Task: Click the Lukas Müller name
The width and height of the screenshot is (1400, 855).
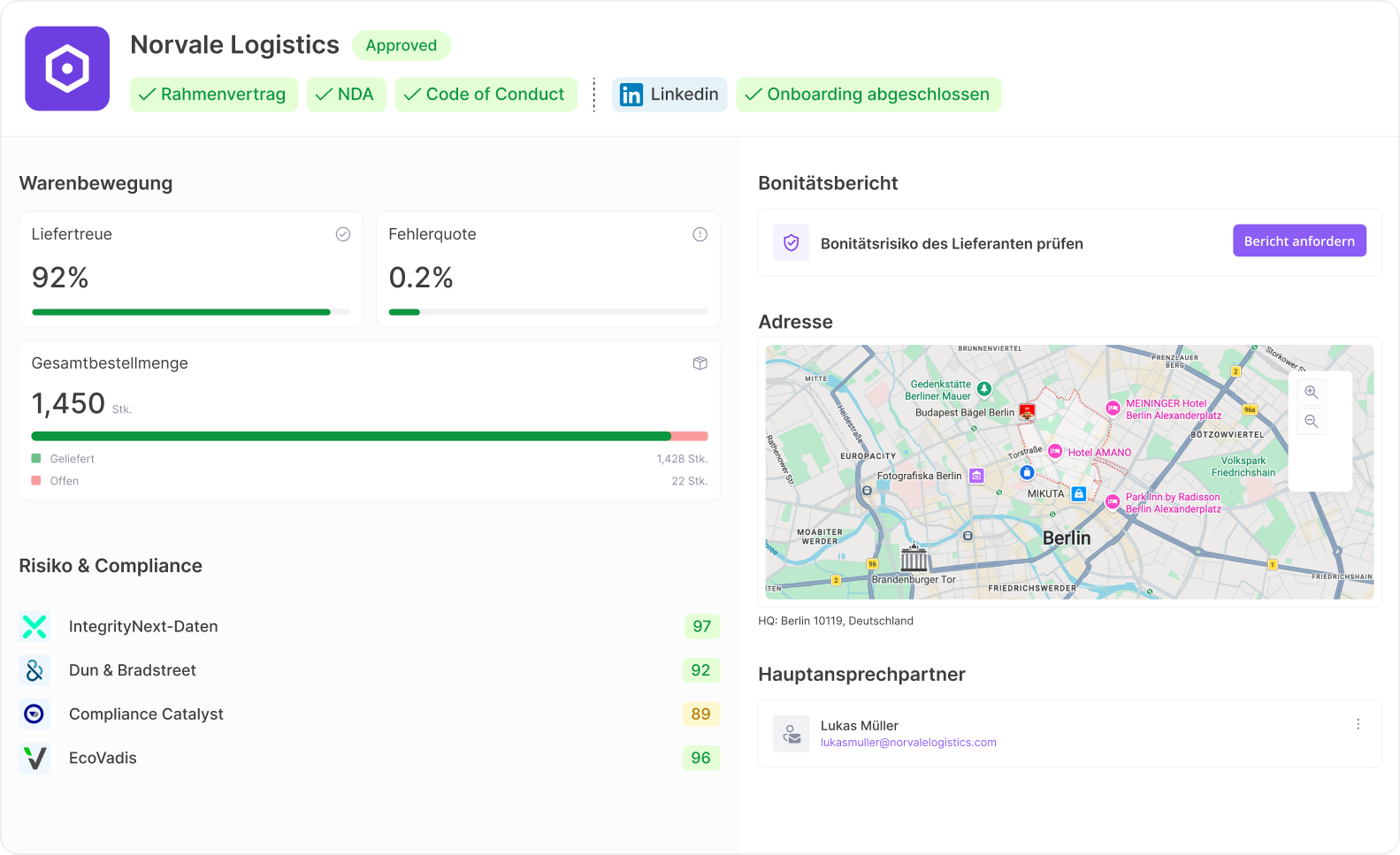Action: 860,726
